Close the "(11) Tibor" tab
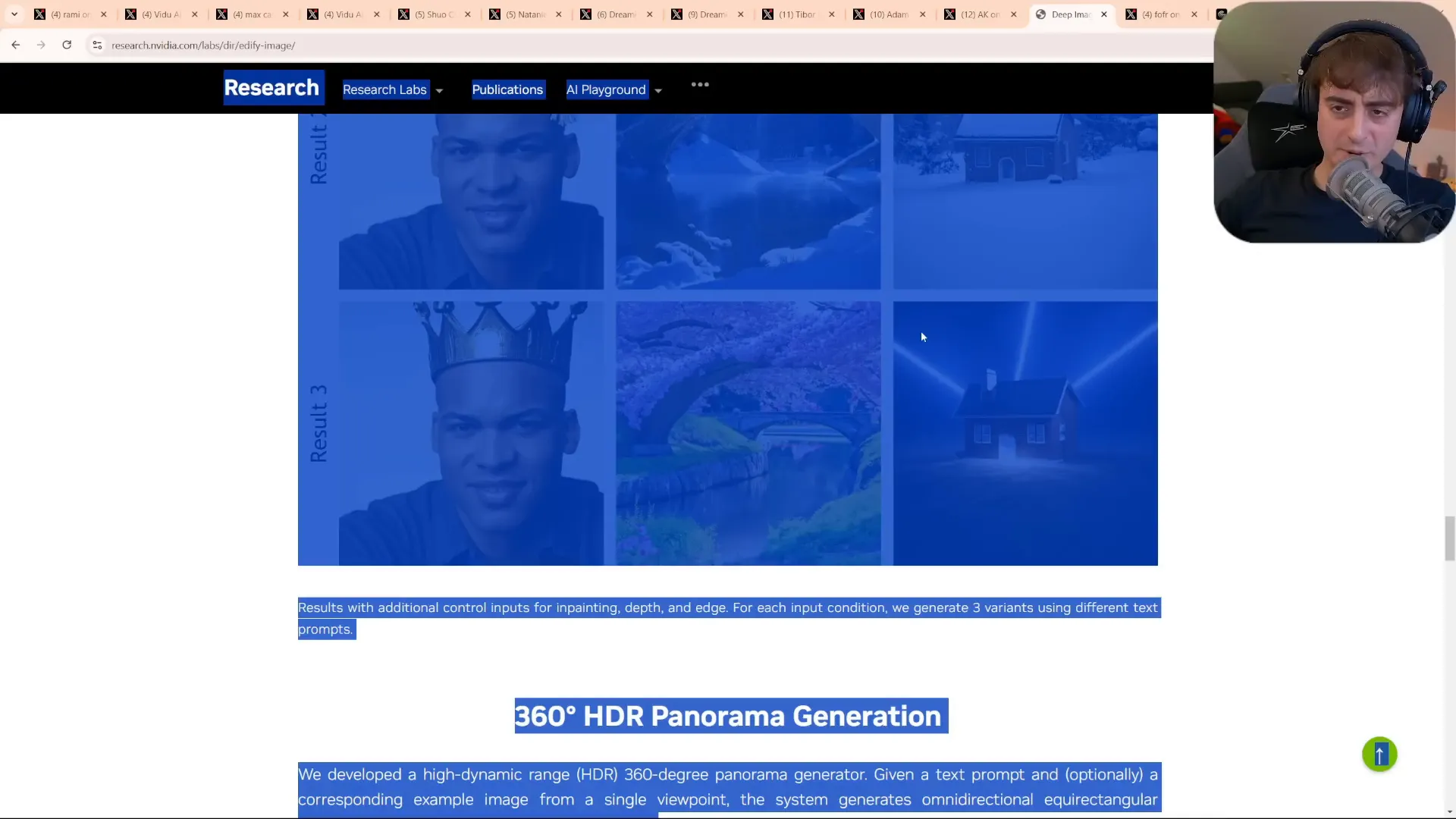This screenshot has height=819, width=1456. point(832,14)
